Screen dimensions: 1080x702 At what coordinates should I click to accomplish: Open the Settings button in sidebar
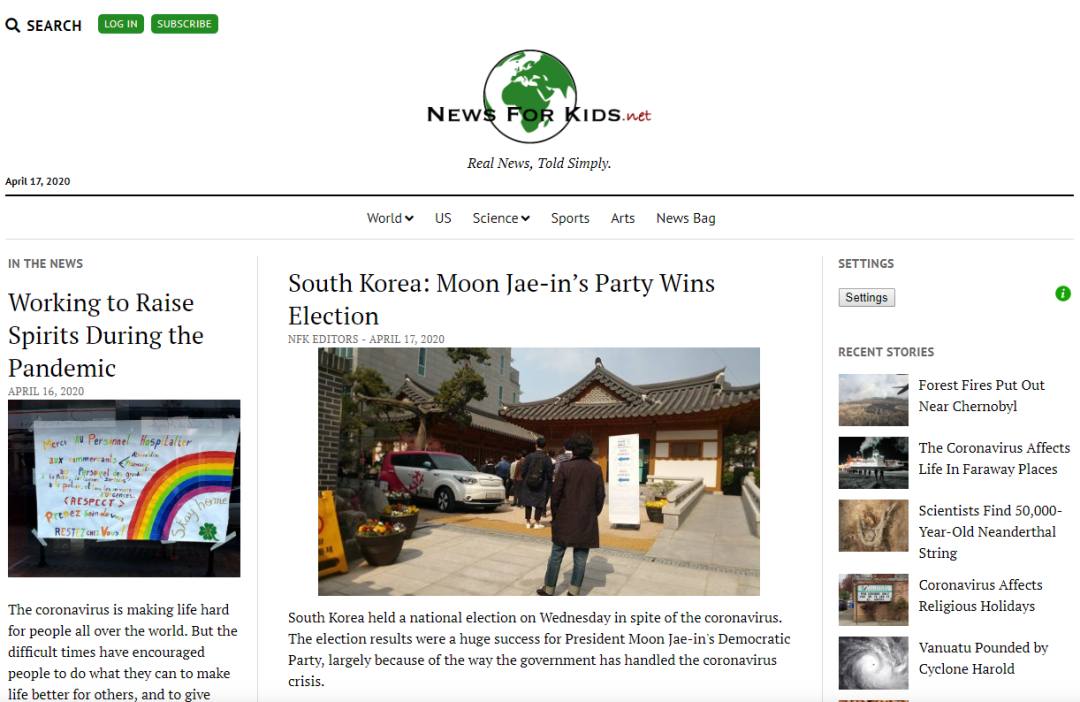tap(866, 298)
